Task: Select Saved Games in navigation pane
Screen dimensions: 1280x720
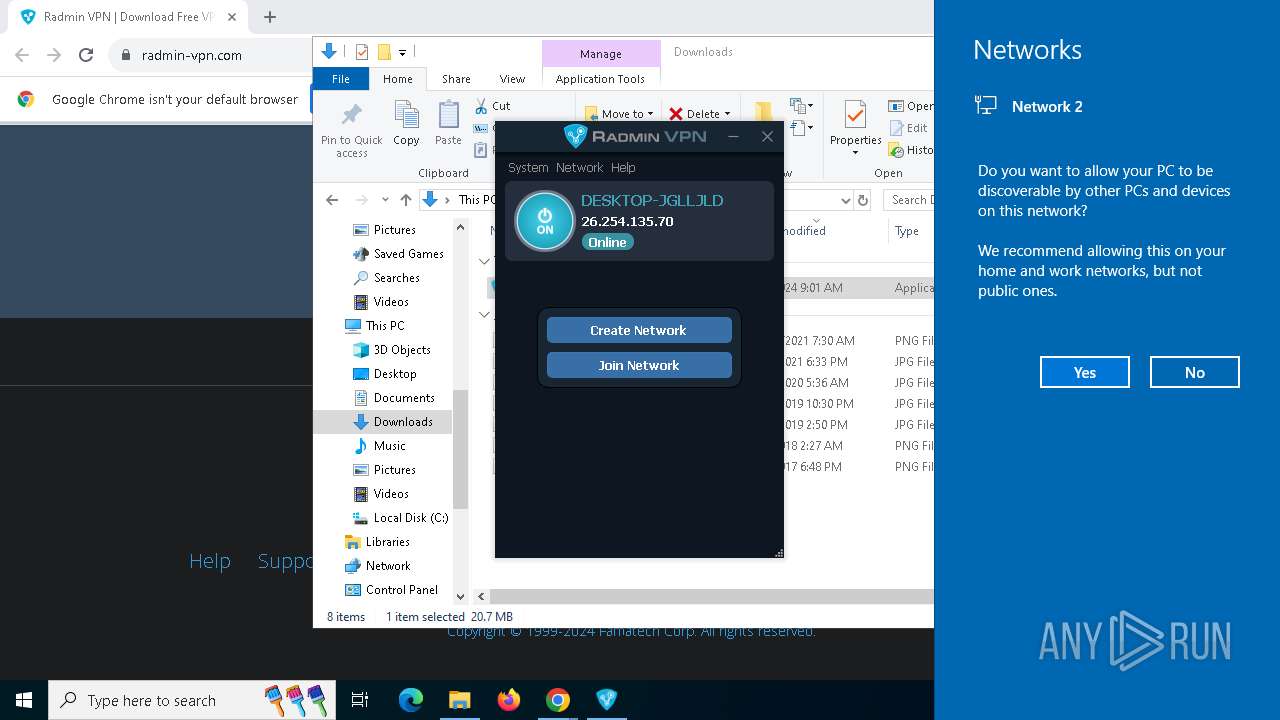Action: (x=408, y=254)
